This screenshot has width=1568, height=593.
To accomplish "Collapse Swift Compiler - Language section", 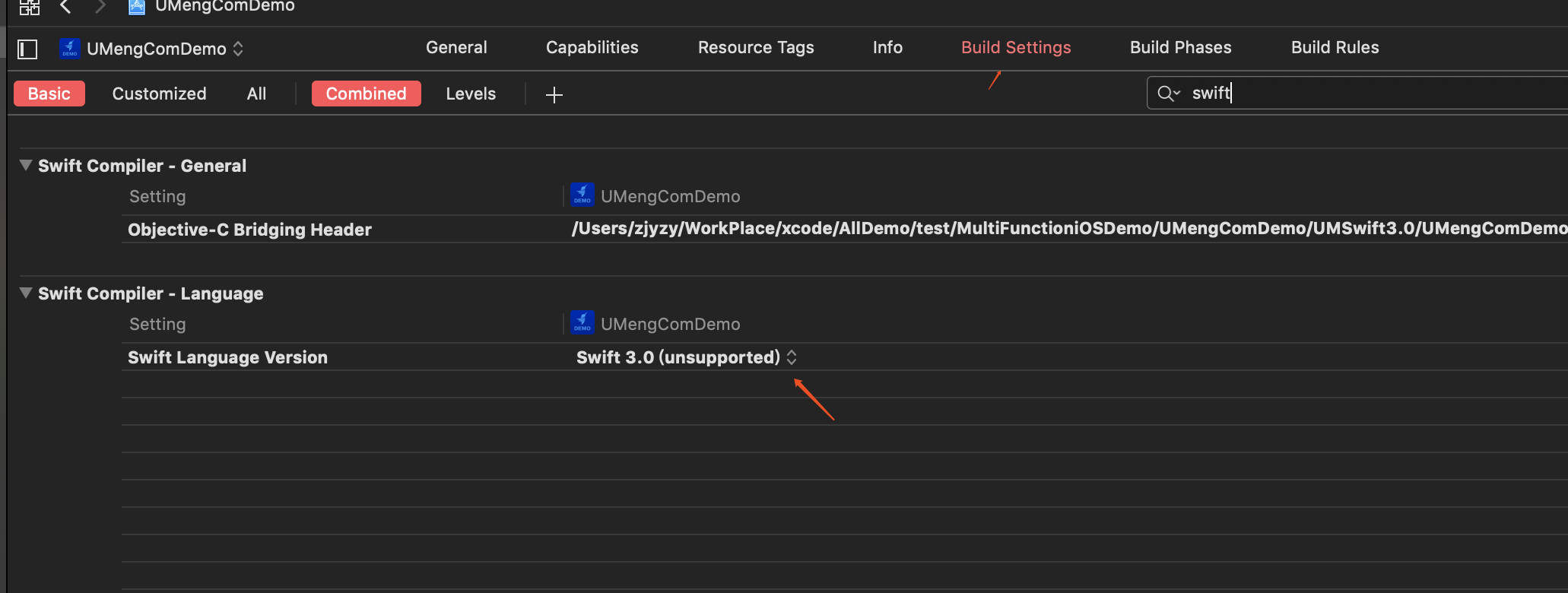I will pyautogui.click(x=26, y=293).
